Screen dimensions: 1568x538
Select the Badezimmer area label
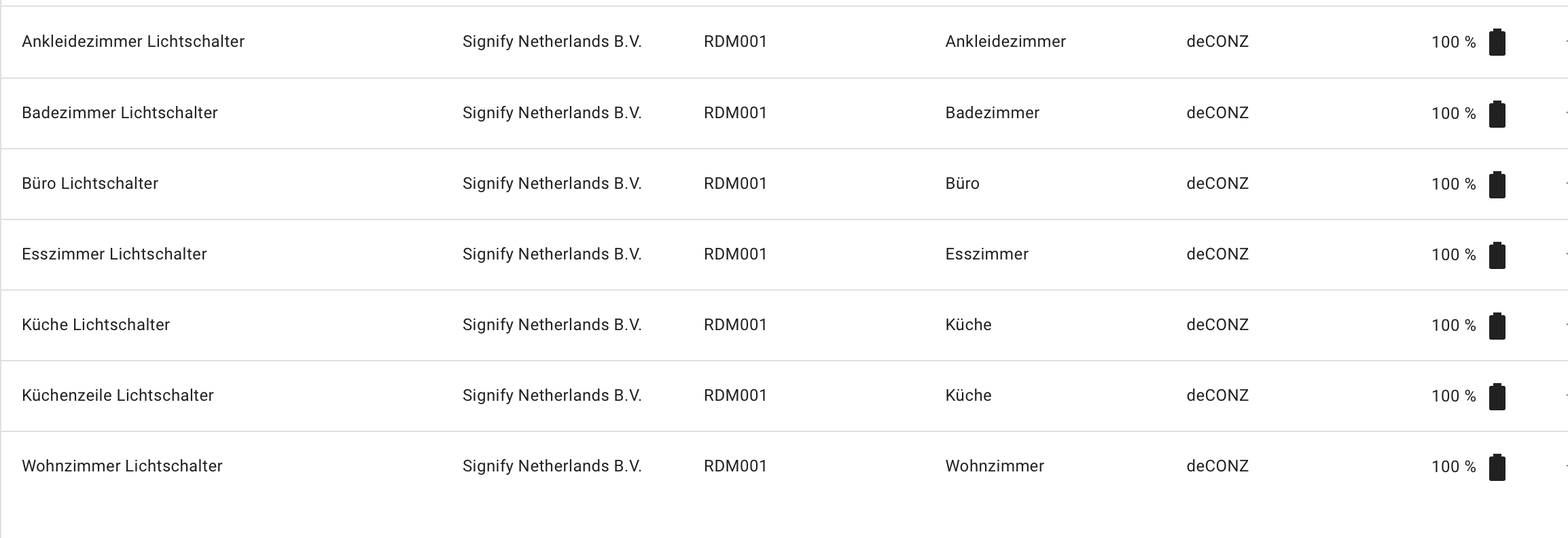(992, 113)
